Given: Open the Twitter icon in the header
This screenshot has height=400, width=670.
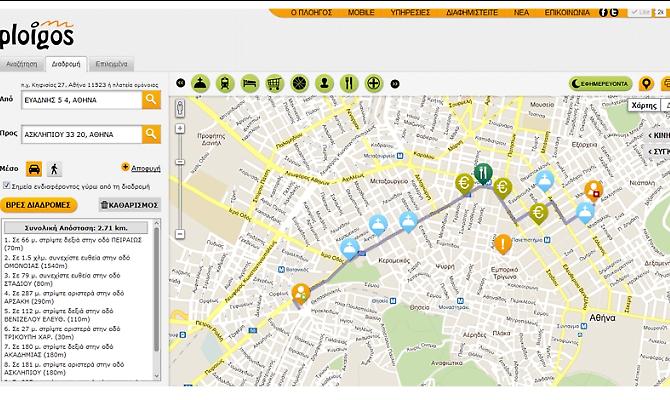Looking at the screenshot, I should click(614, 12).
